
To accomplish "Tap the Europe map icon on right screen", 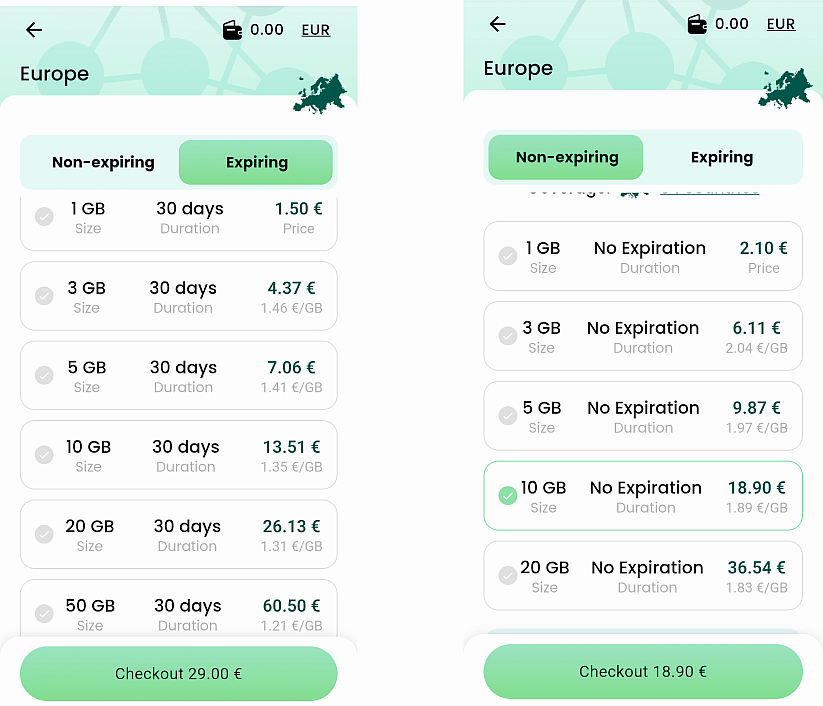I will (x=784, y=88).
